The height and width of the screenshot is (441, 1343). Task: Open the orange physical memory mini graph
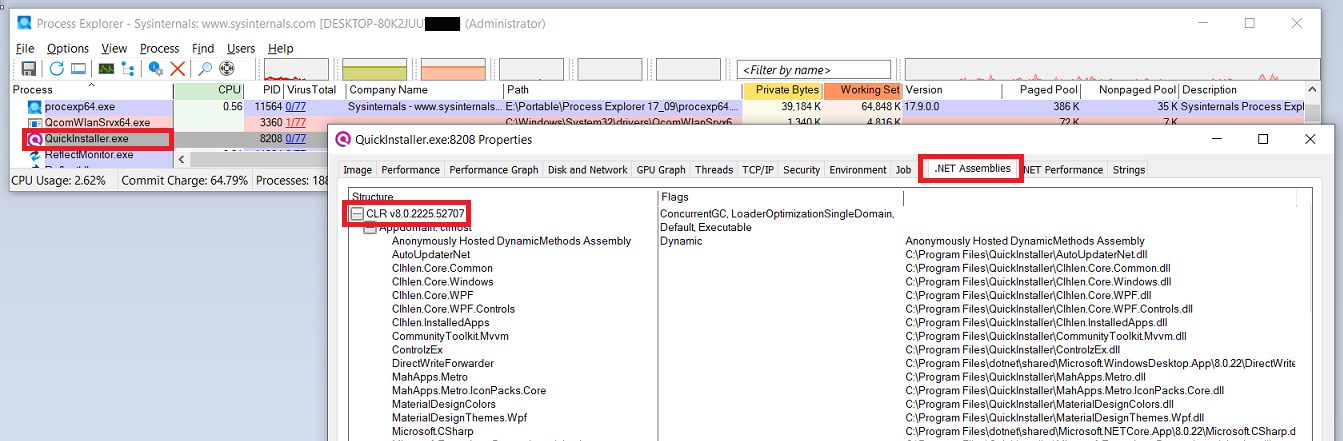click(x=453, y=70)
